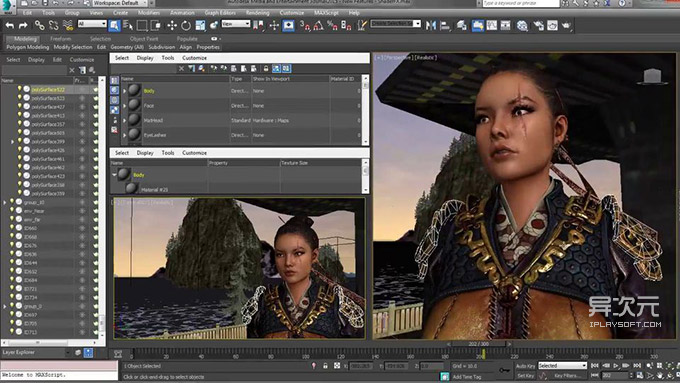
Task: Toggle Percent Snap on main toolbar
Action: (333, 26)
